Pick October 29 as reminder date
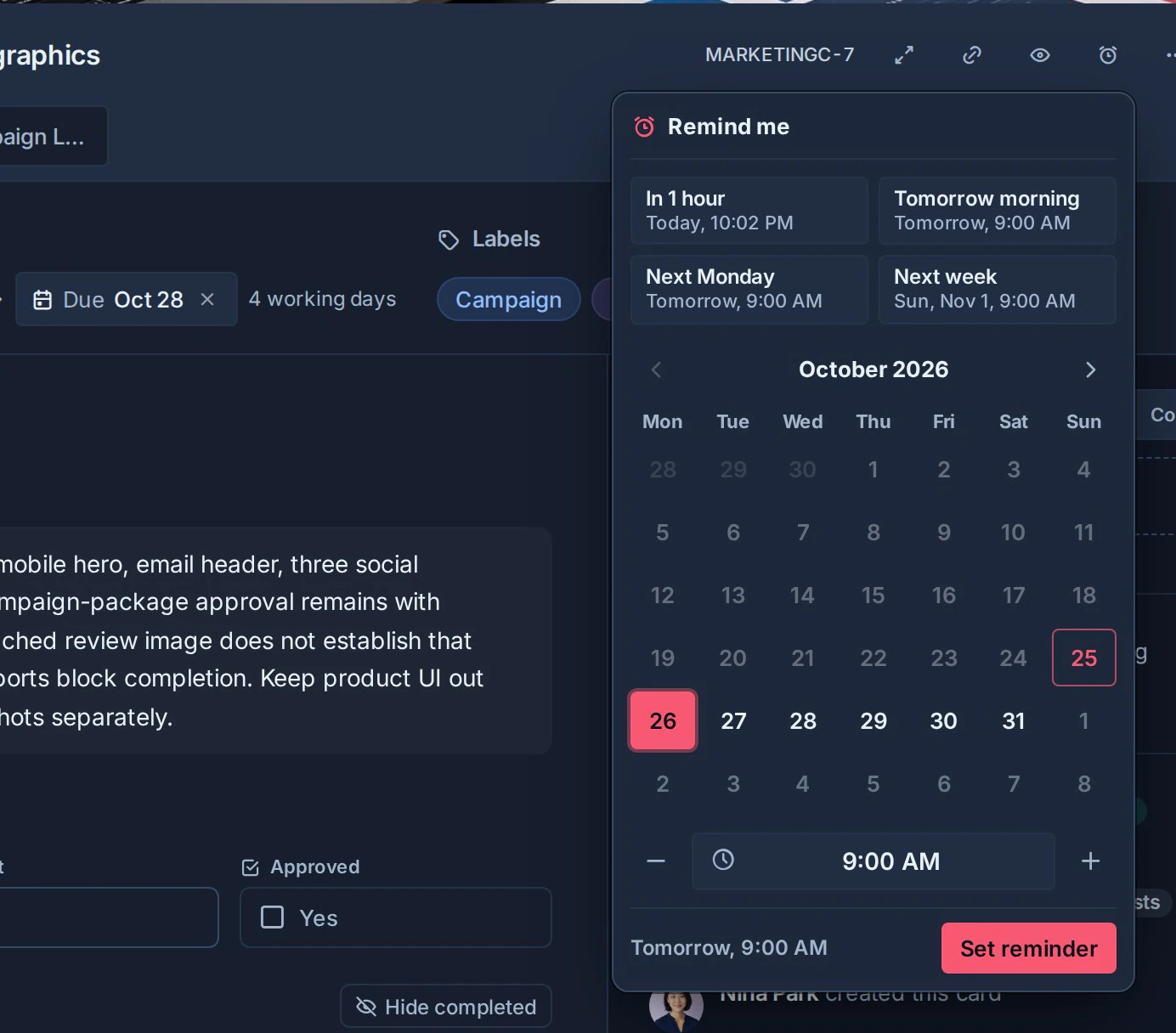1176x1033 pixels. [874, 720]
